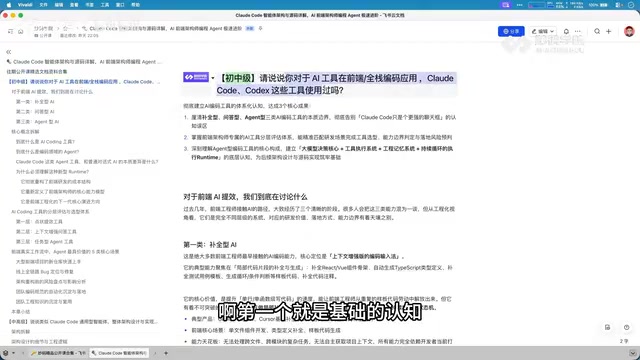Click 往期公开课精选文档资料合集 link
The height and width of the screenshot is (360, 640).
37,71
